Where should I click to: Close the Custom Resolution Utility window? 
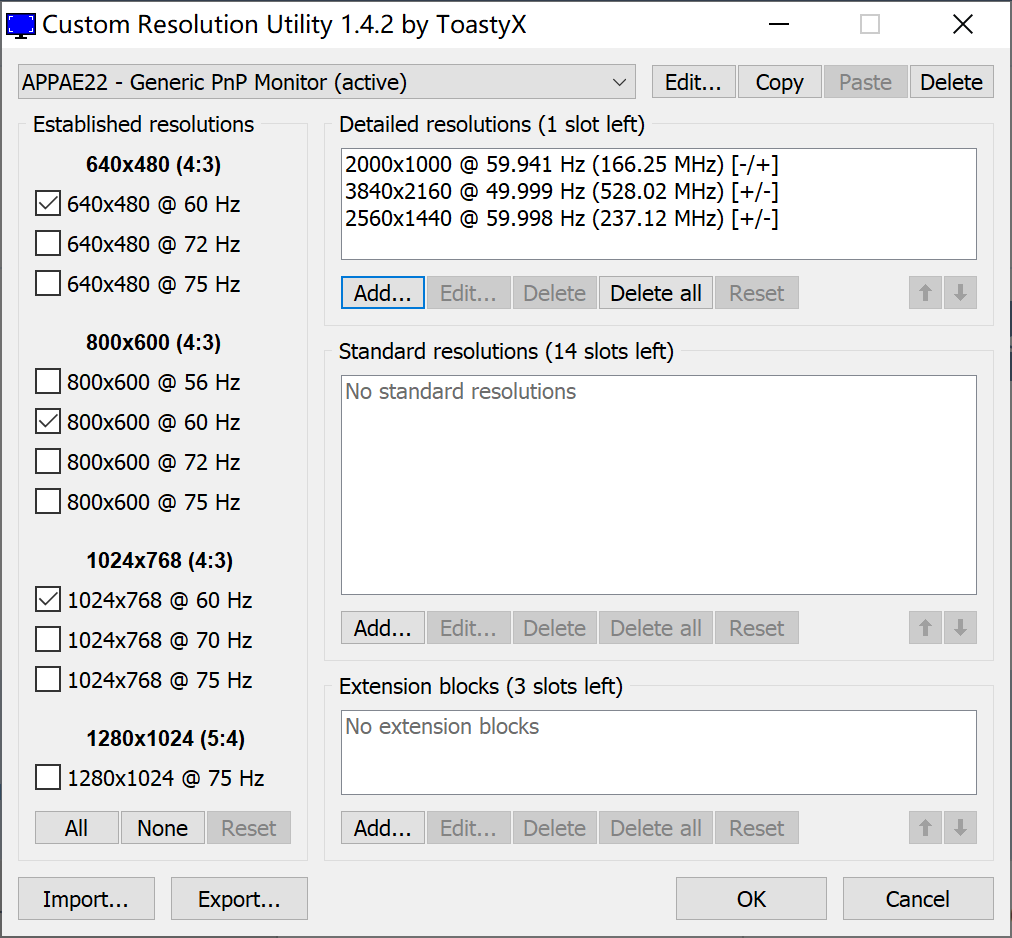963,25
